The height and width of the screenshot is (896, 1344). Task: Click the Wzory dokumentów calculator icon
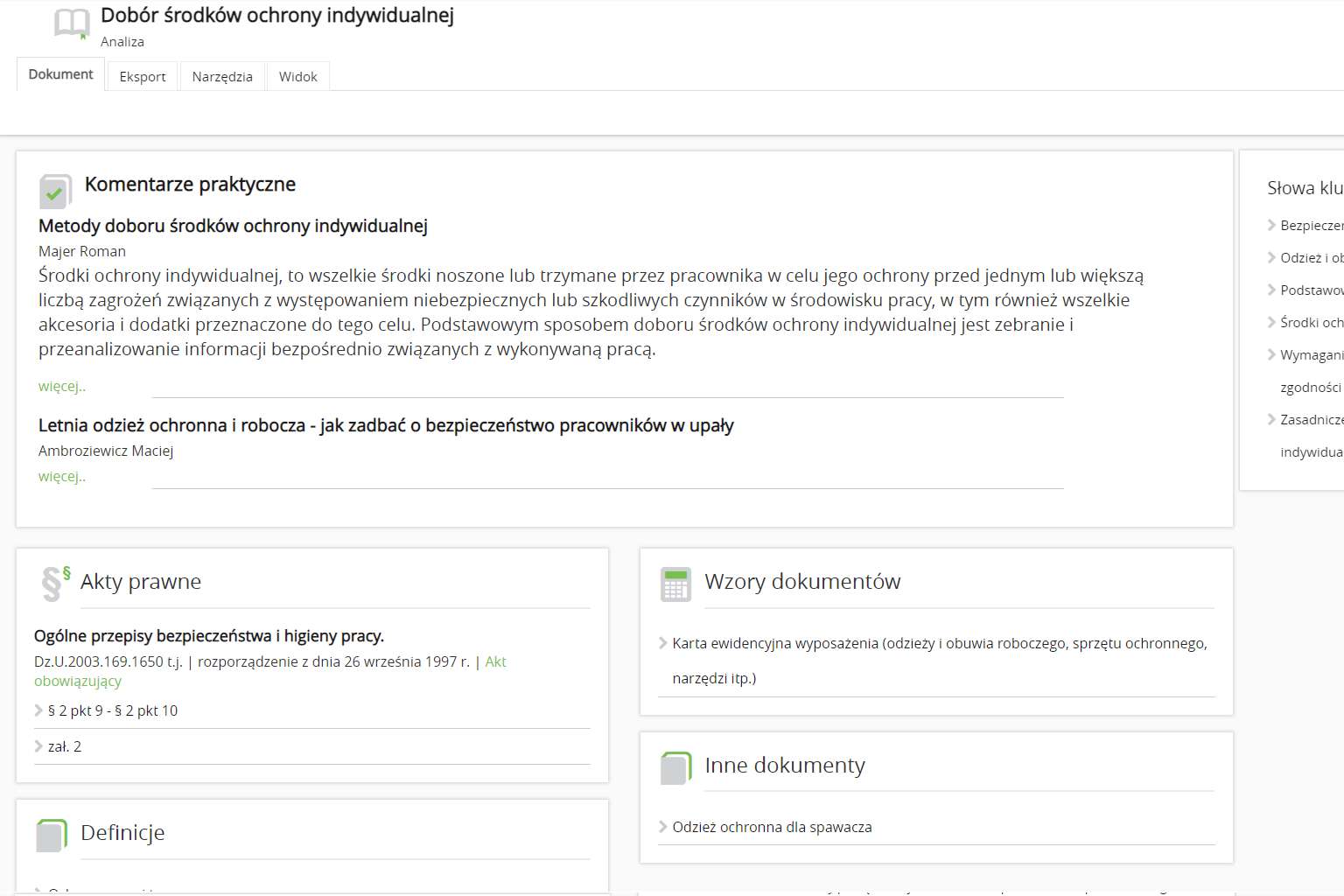pyautogui.click(x=675, y=584)
